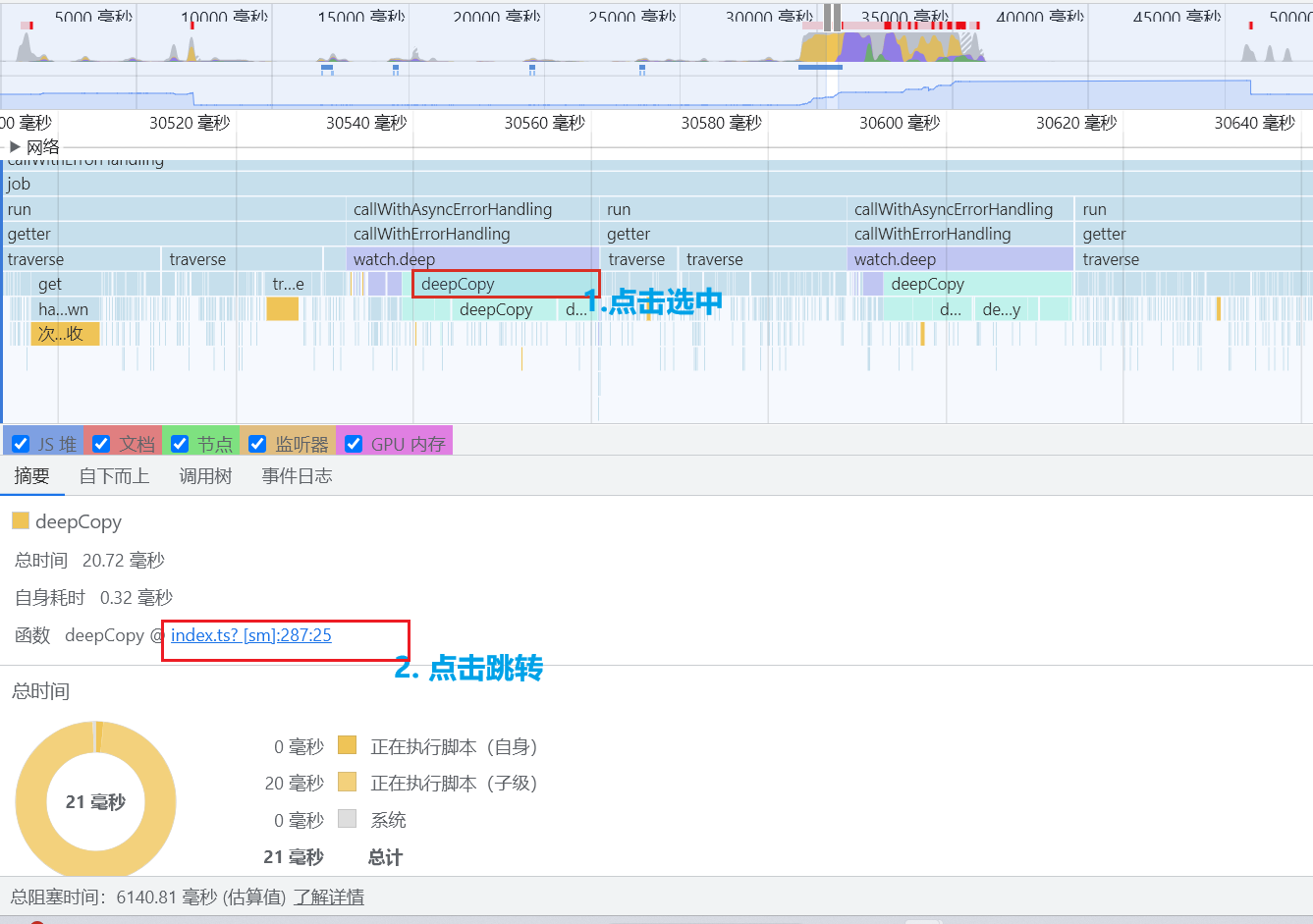Click light-yellow swatch for 正在执行脚本 (子级)
The width and height of the screenshot is (1313, 924).
pos(347,782)
